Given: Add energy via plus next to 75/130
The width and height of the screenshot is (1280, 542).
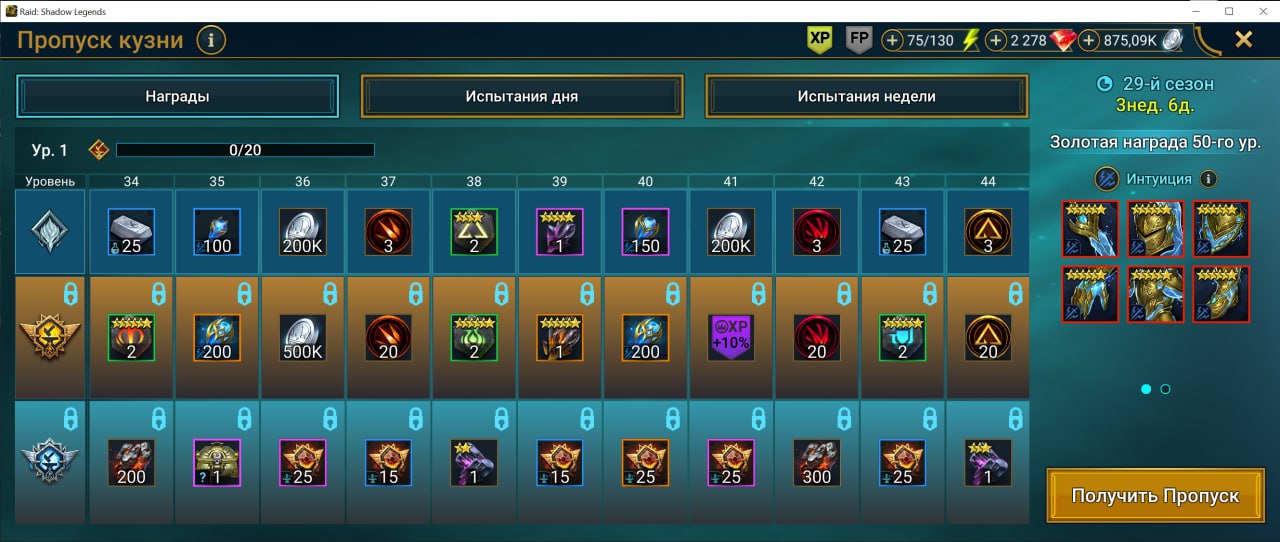Looking at the screenshot, I should [893, 41].
